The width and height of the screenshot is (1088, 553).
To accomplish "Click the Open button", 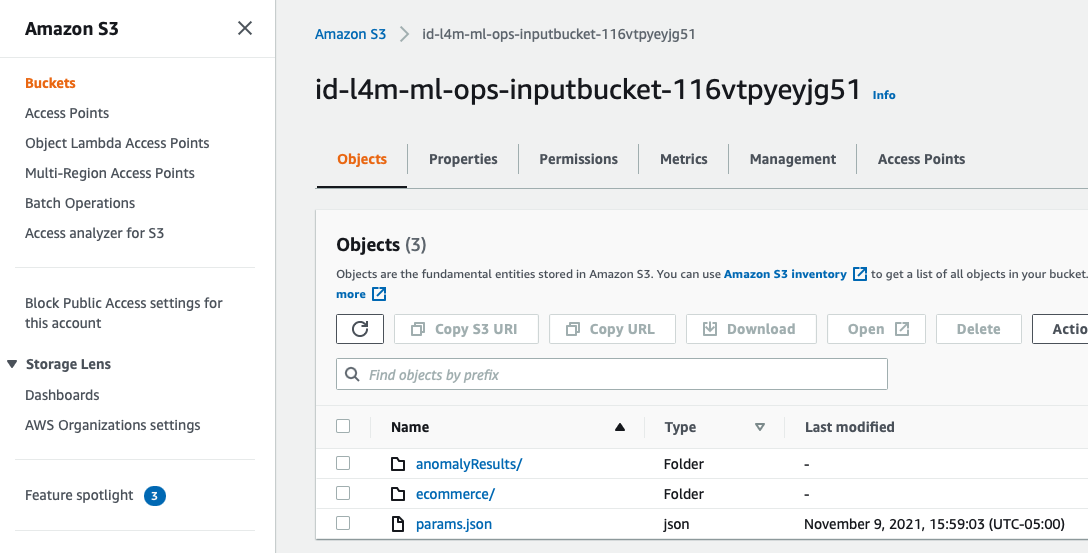I will pyautogui.click(x=876, y=329).
